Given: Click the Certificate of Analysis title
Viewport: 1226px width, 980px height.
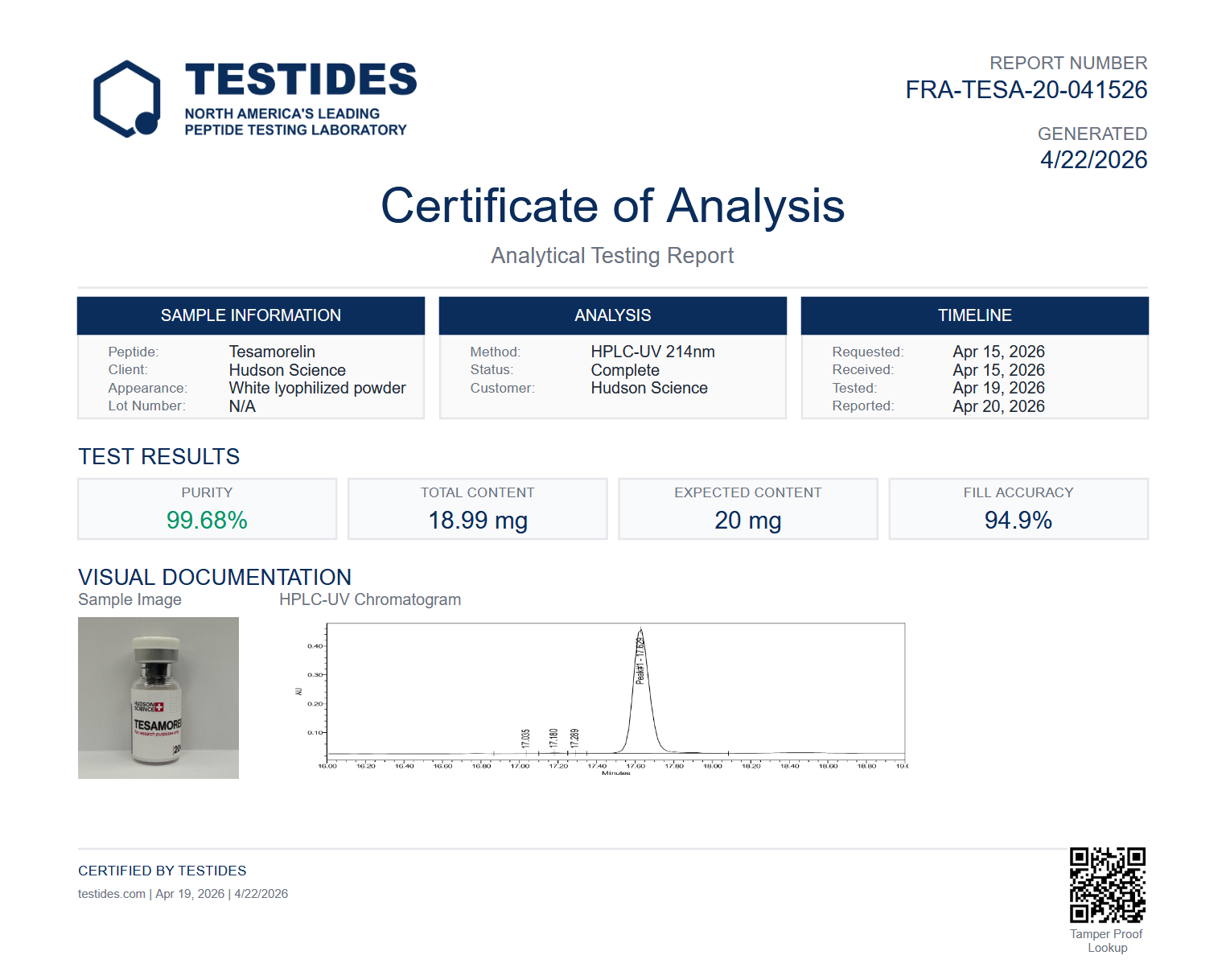Looking at the screenshot, I should click(612, 206).
